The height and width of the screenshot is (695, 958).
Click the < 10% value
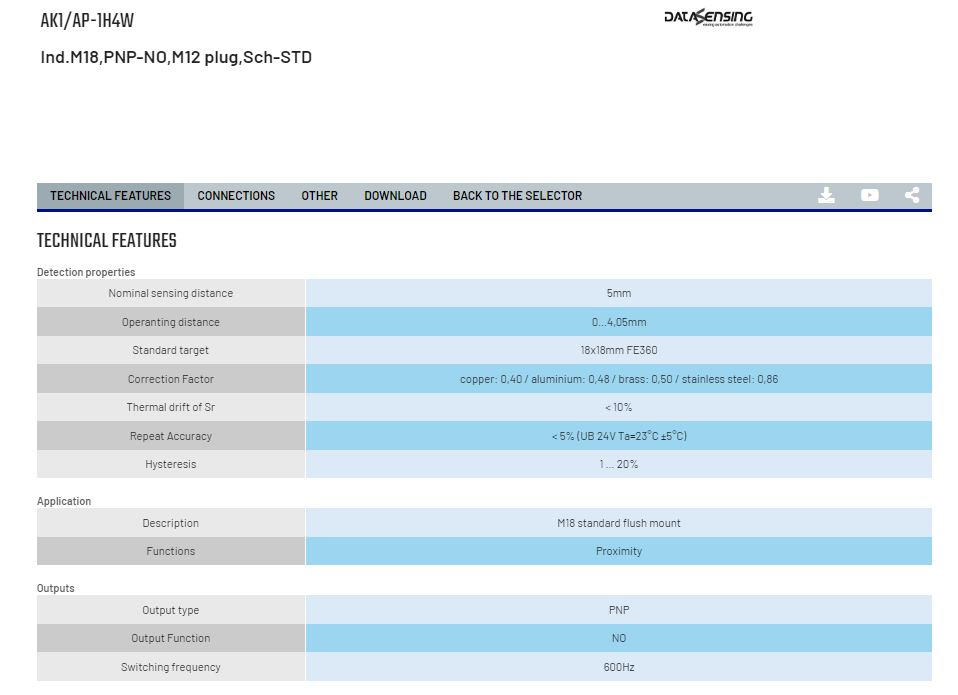click(x=619, y=407)
